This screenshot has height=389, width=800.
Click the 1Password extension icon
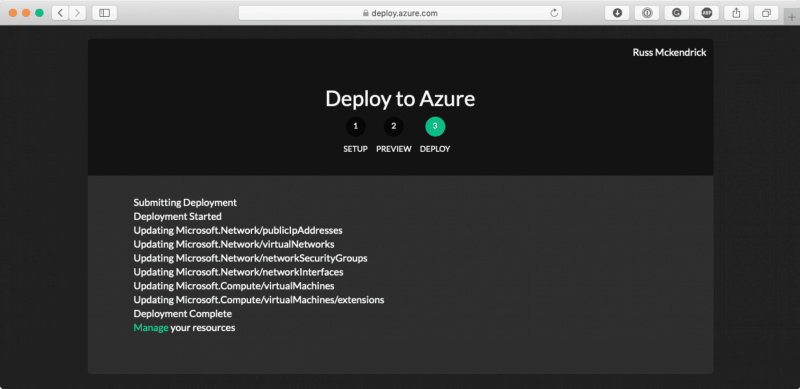(x=647, y=13)
